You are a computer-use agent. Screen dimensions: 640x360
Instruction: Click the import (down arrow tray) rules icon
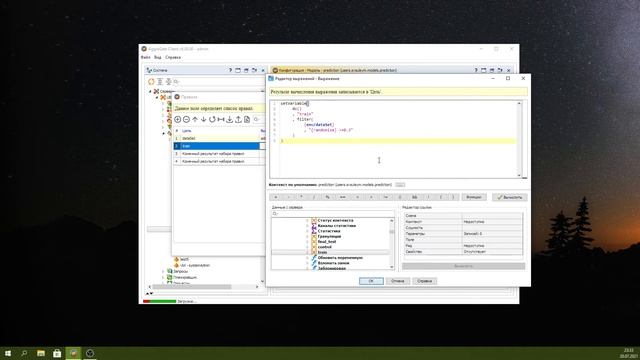click(229, 119)
